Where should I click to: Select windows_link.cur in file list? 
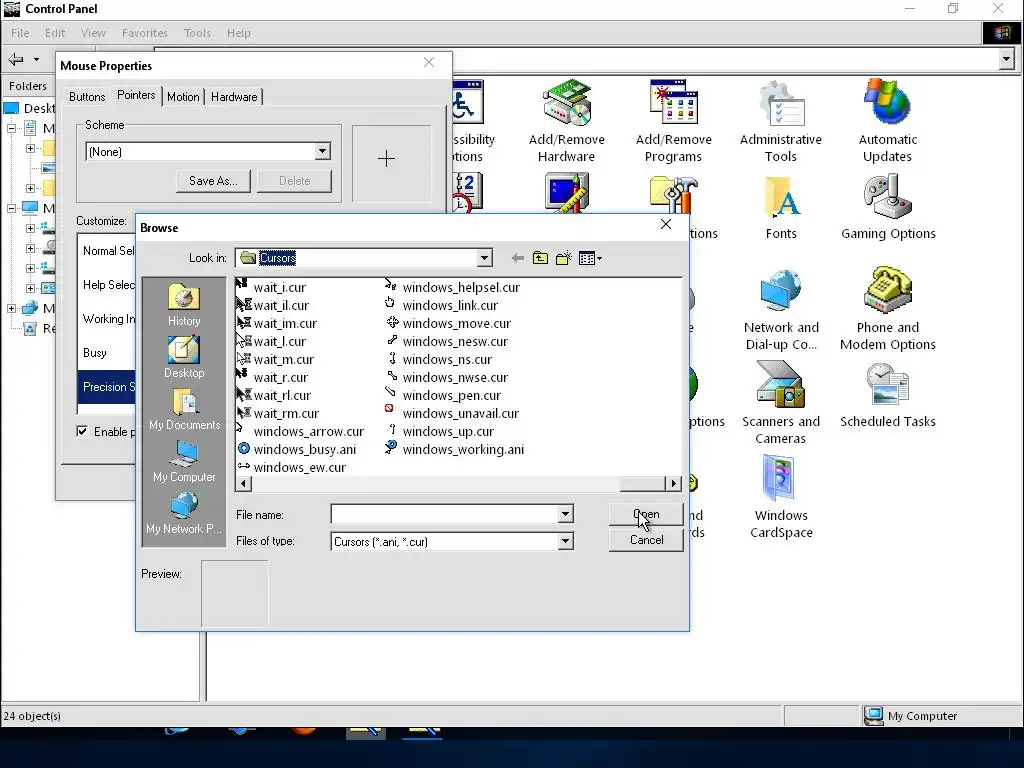pyautogui.click(x=441, y=305)
